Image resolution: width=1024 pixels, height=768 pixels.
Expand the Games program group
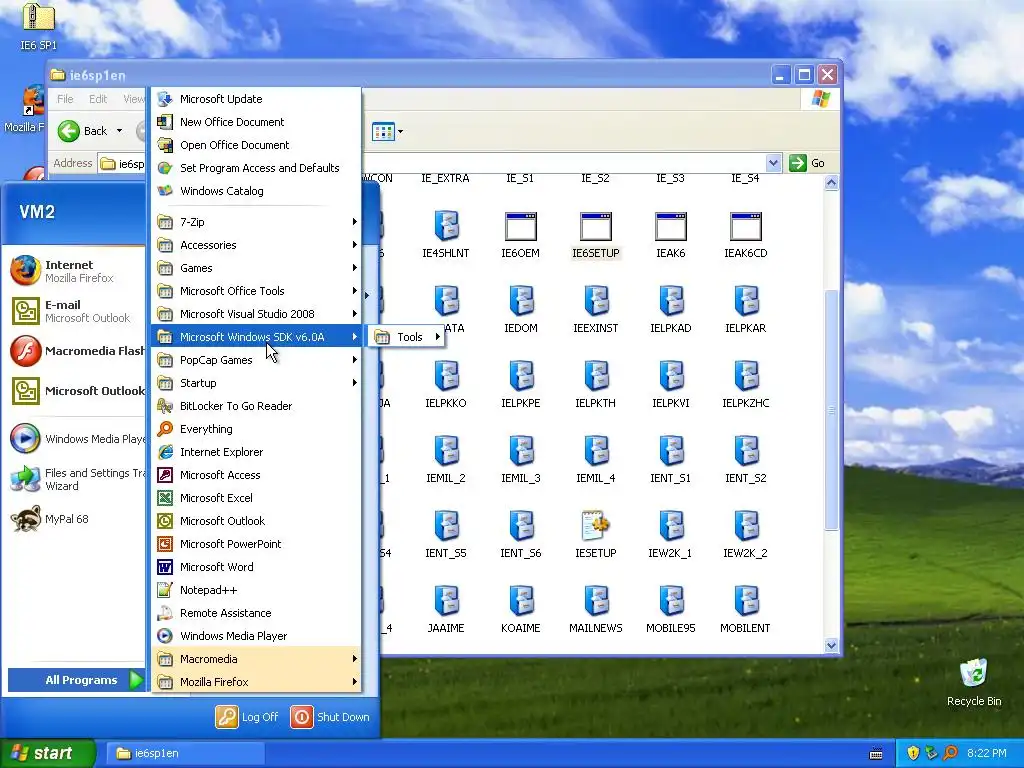[x=256, y=268]
